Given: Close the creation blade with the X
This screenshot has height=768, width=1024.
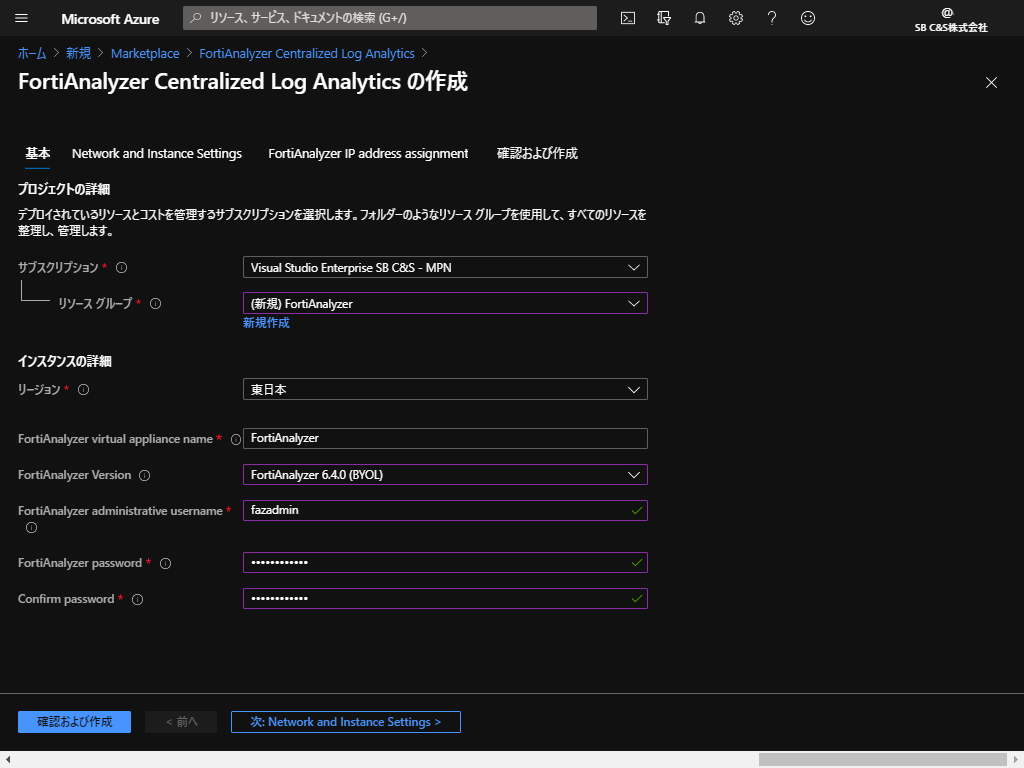Looking at the screenshot, I should point(991,82).
